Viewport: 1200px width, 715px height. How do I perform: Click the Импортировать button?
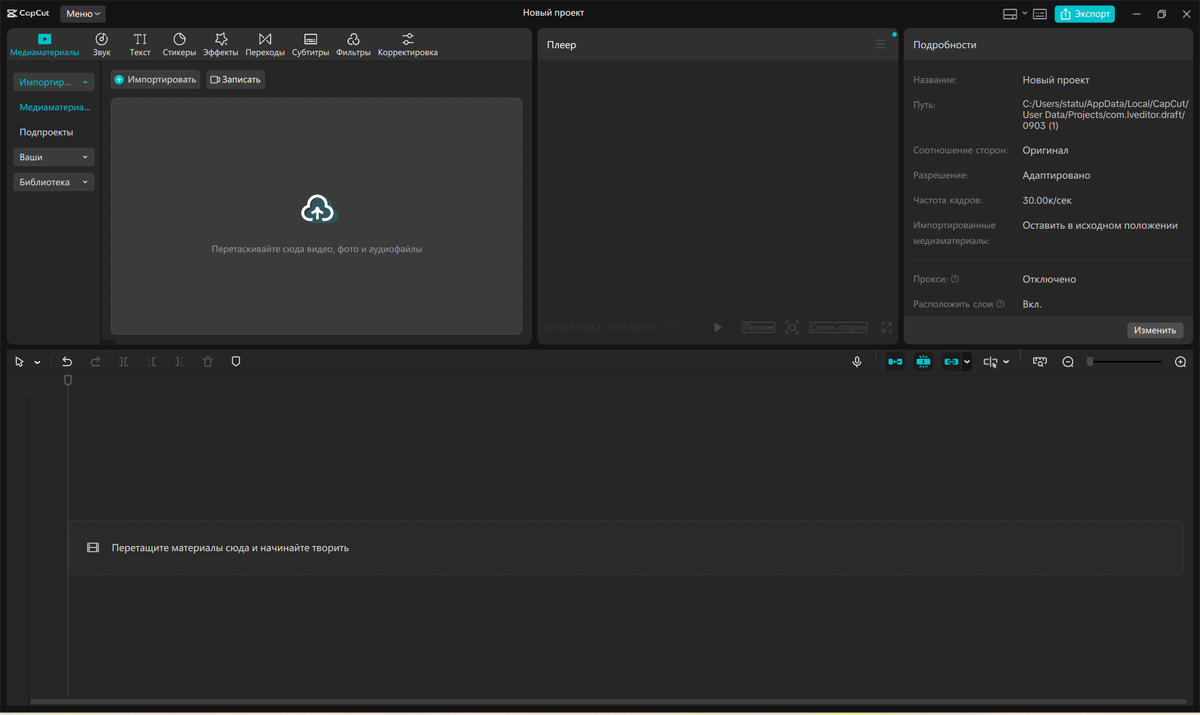coord(155,79)
